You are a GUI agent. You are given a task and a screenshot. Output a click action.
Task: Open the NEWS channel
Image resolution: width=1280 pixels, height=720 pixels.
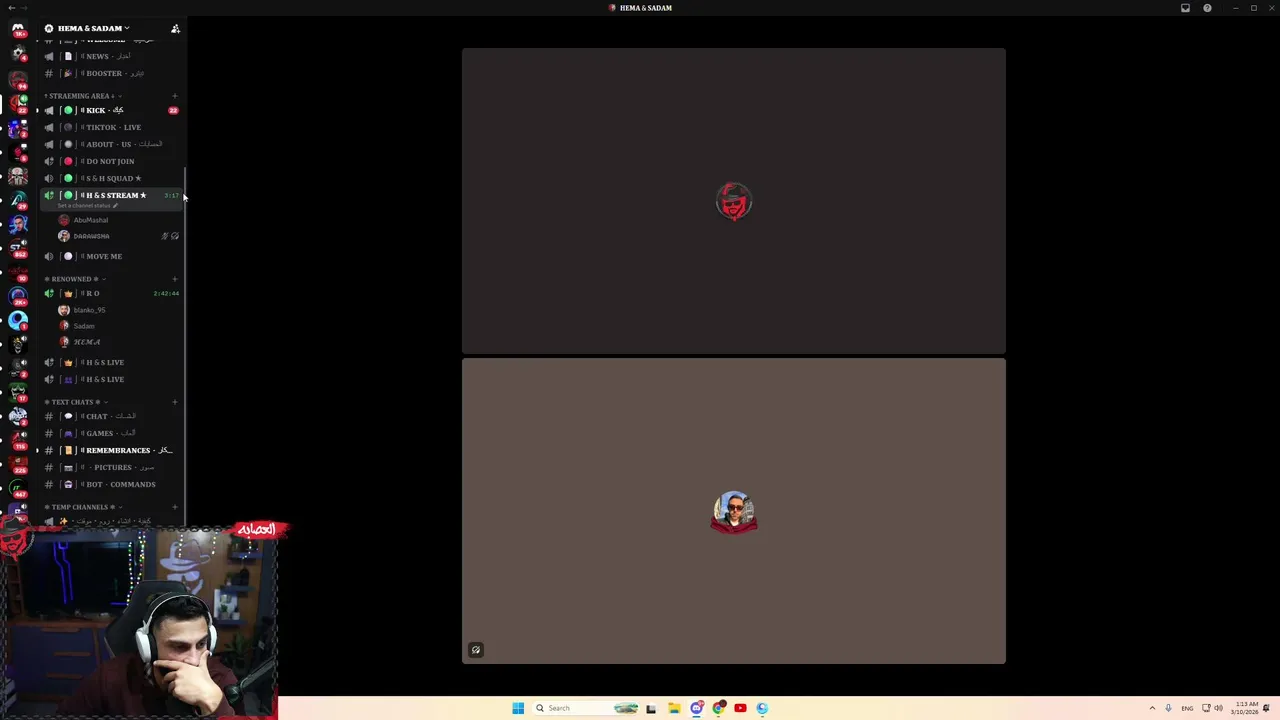tap(111, 56)
